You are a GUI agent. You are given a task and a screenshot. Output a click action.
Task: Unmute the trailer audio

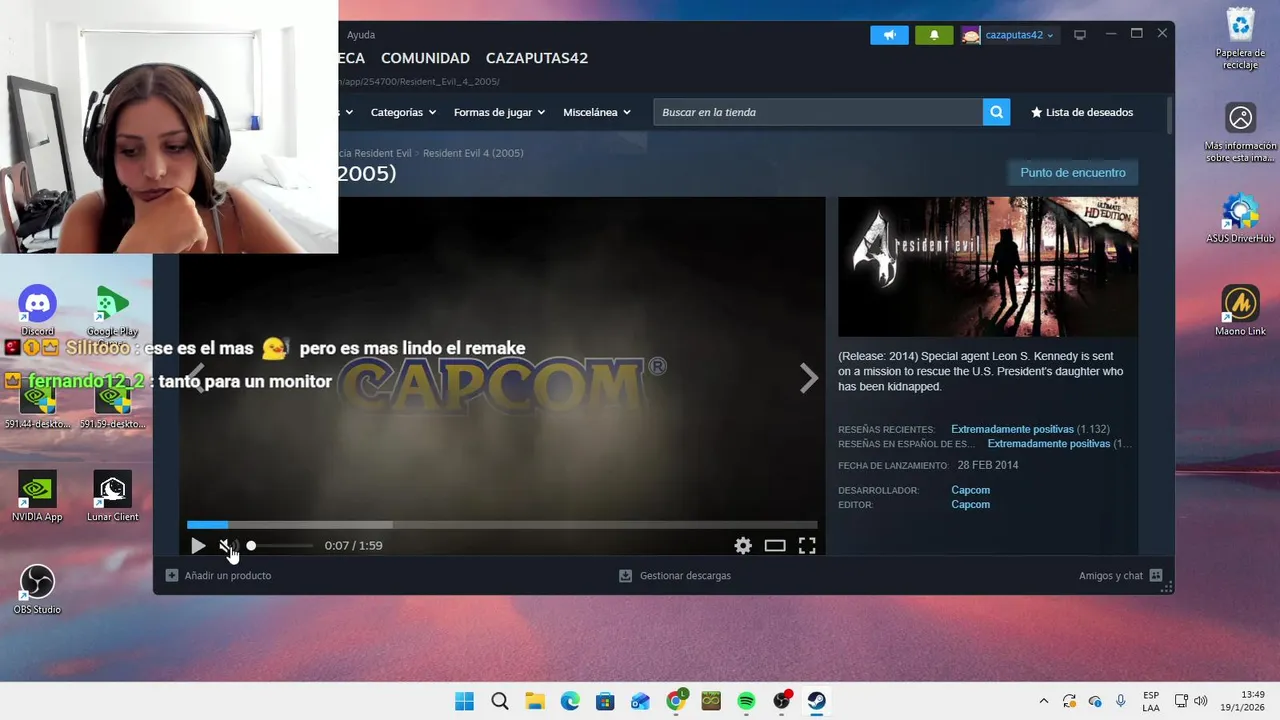(x=226, y=545)
